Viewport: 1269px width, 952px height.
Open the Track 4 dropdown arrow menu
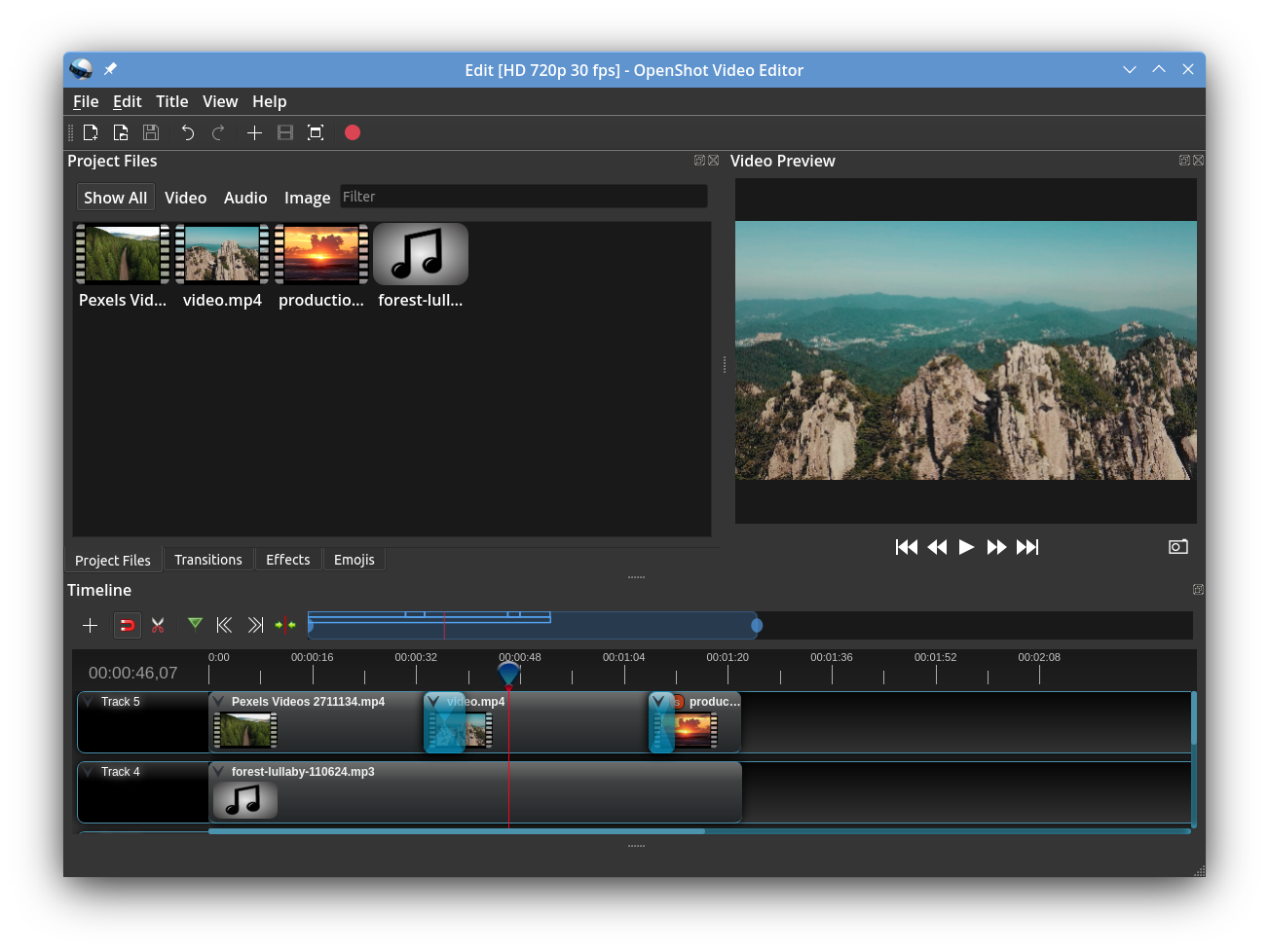pos(89,772)
